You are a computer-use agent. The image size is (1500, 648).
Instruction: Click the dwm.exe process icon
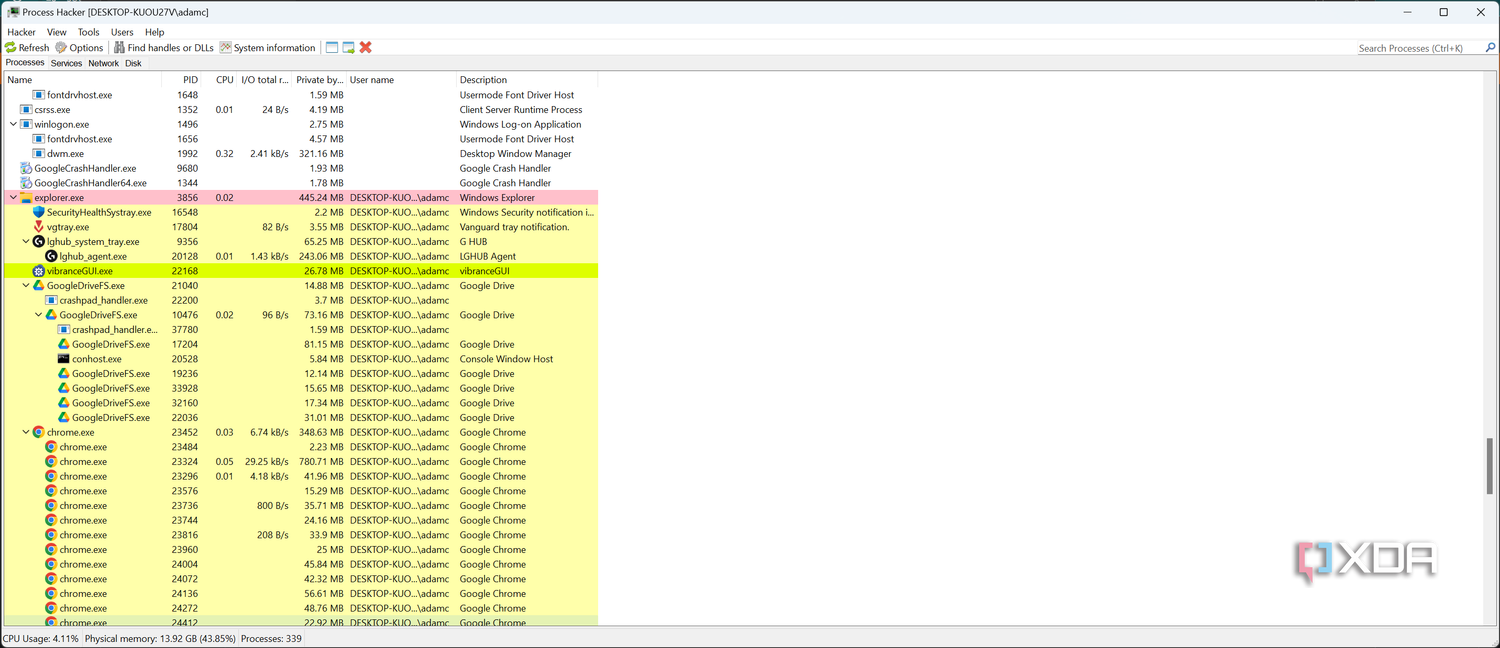coord(39,154)
